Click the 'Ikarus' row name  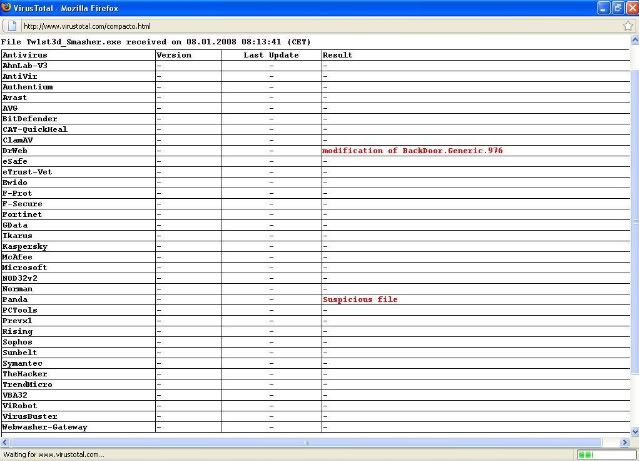[x=17, y=236]
